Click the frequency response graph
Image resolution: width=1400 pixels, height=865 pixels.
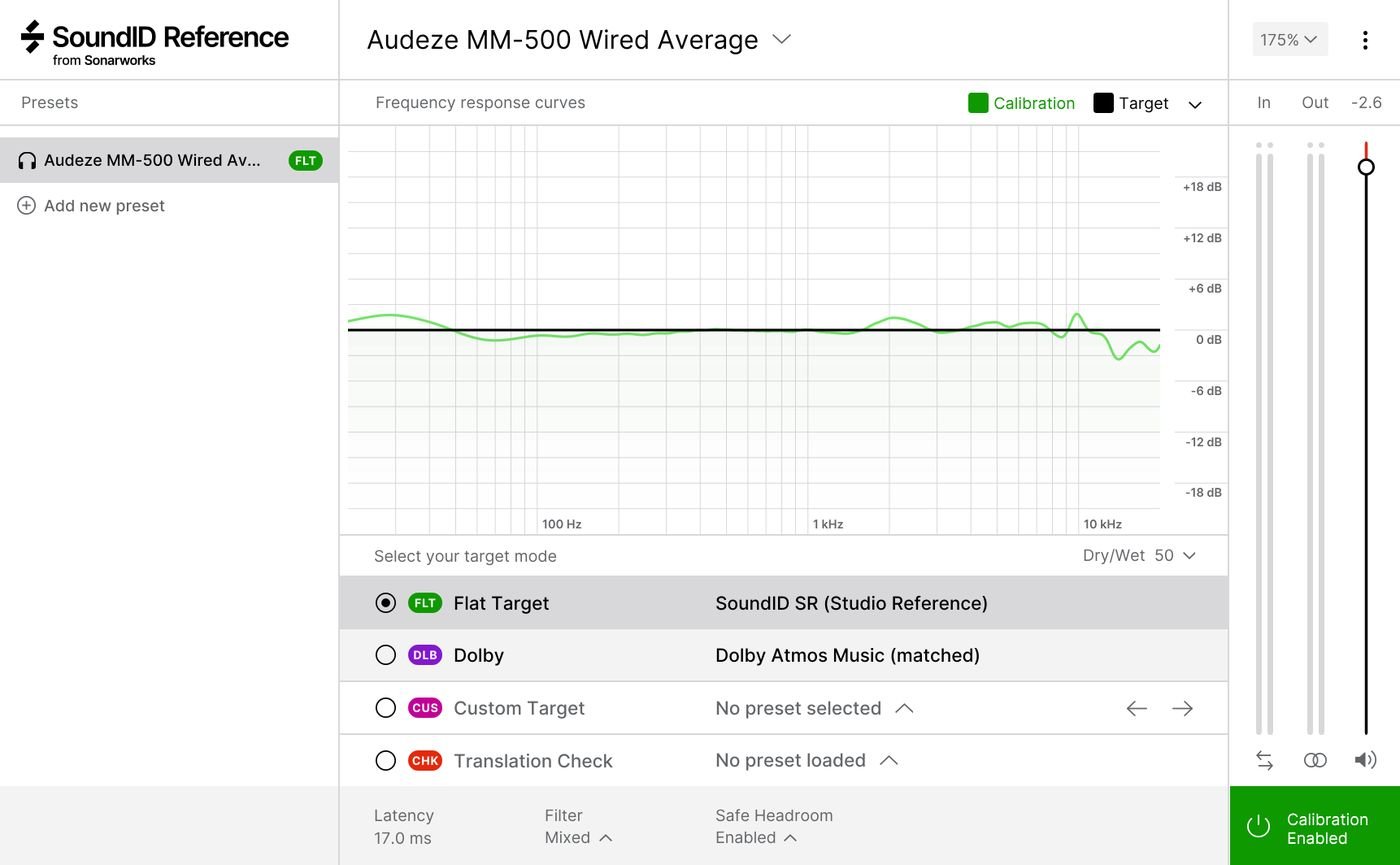coord(754,330)
